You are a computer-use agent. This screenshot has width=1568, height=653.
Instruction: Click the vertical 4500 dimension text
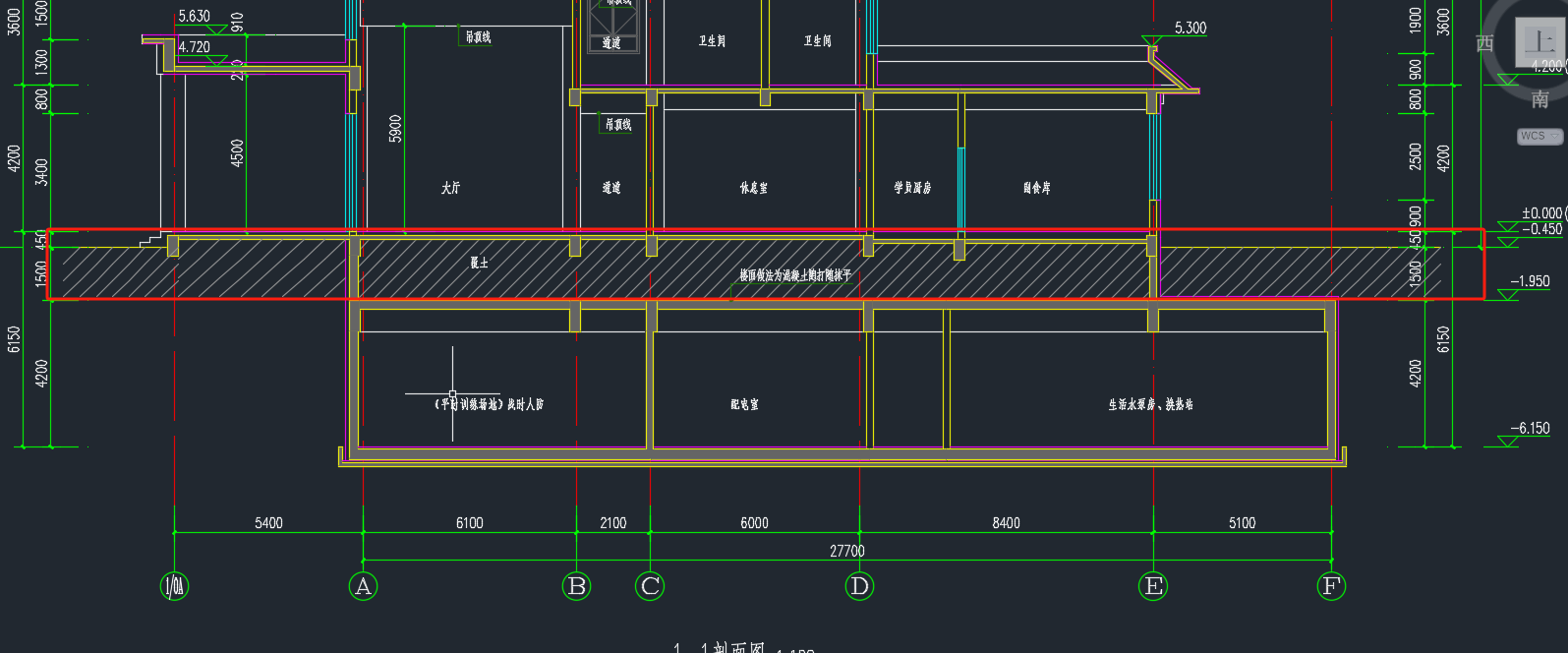click(237, 152)
